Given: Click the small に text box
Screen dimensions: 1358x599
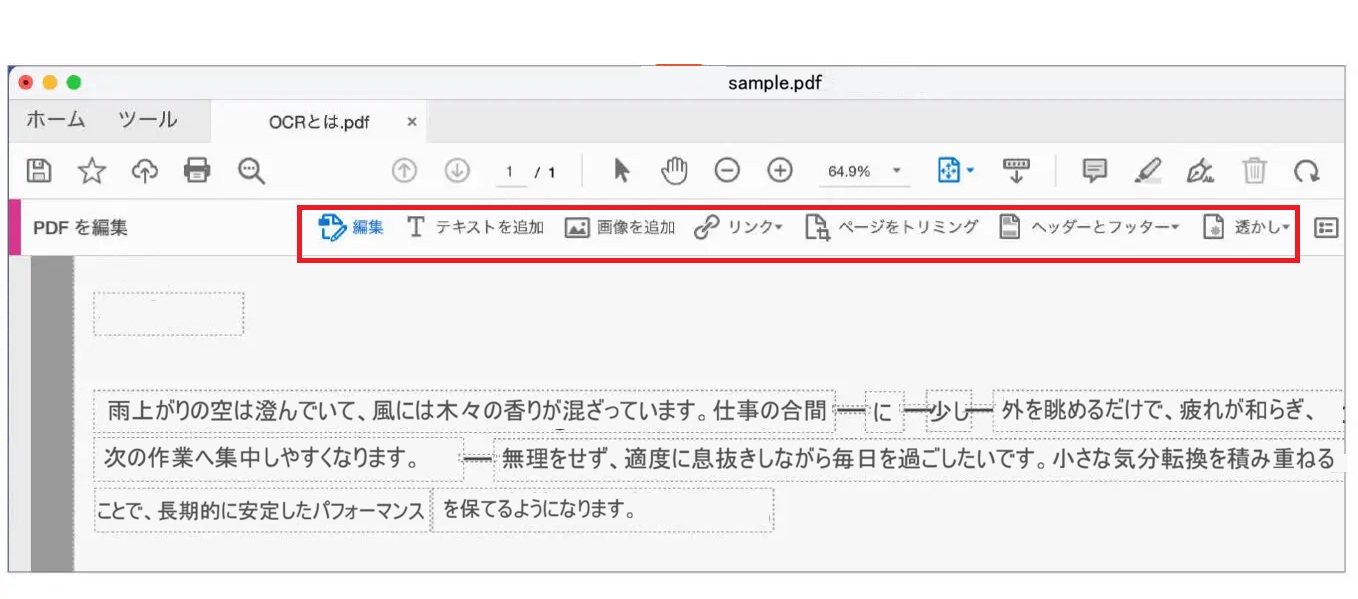Looking at the screenshot, I should [884, 411].
